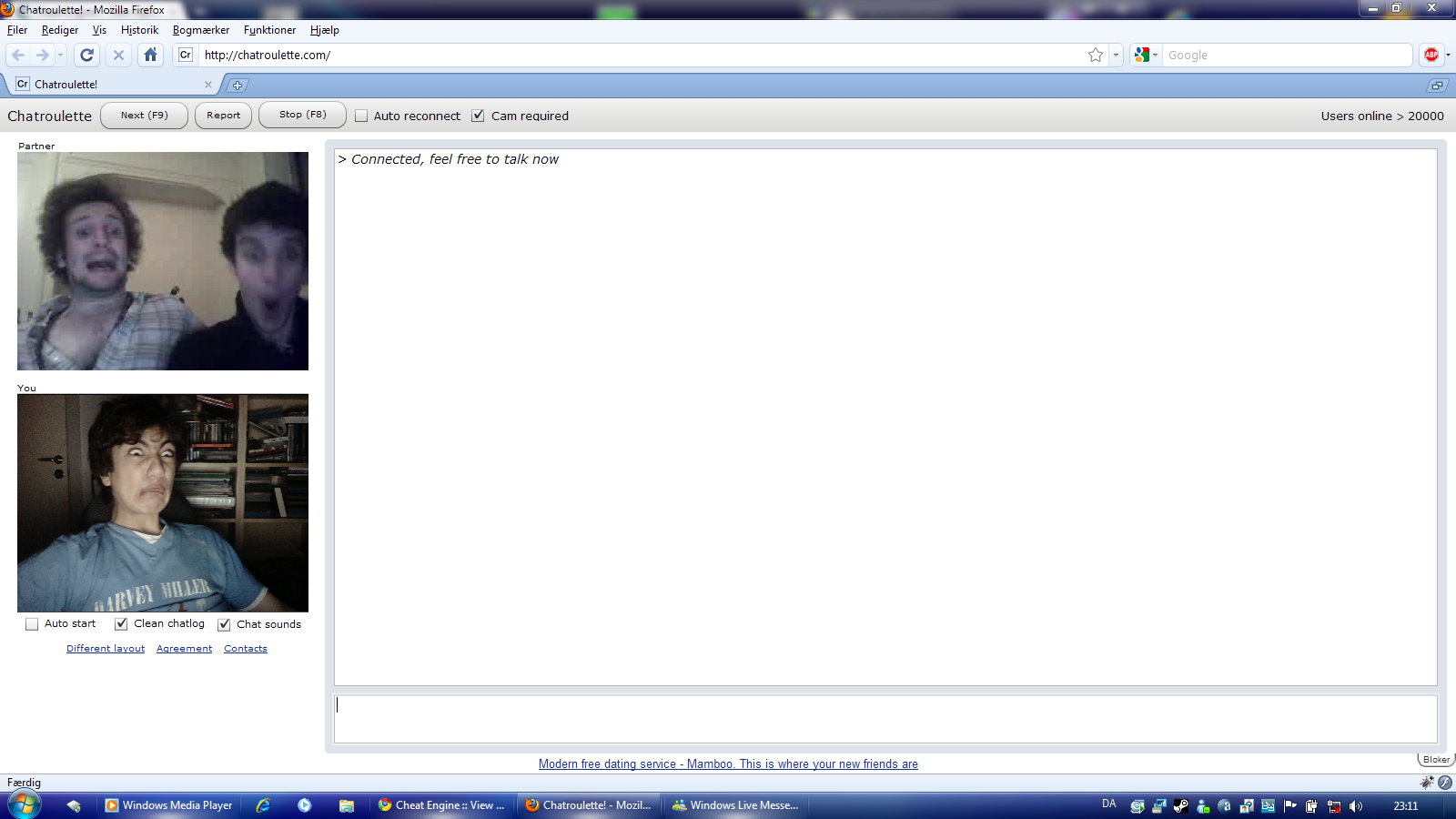Open the Google search engine icon
Viewport: 1456px width, 819px height.
(x=1142, y=56)
